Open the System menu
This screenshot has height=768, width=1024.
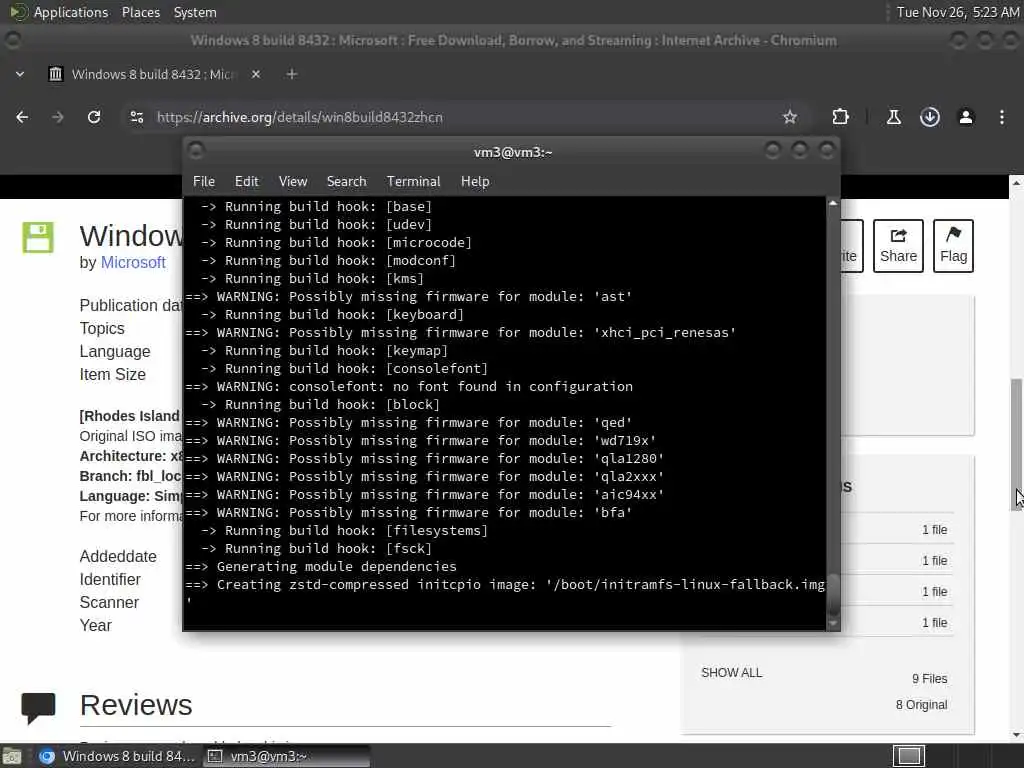[195, 12]
